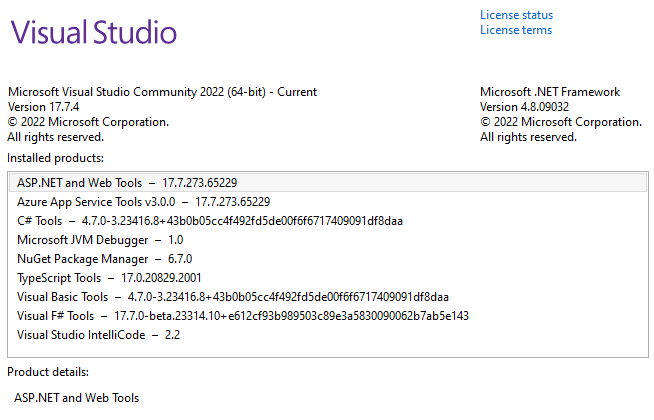Choose Microsoft JVM Debugger in the list
The image size is (654, 420).
(x=100, y=240)
